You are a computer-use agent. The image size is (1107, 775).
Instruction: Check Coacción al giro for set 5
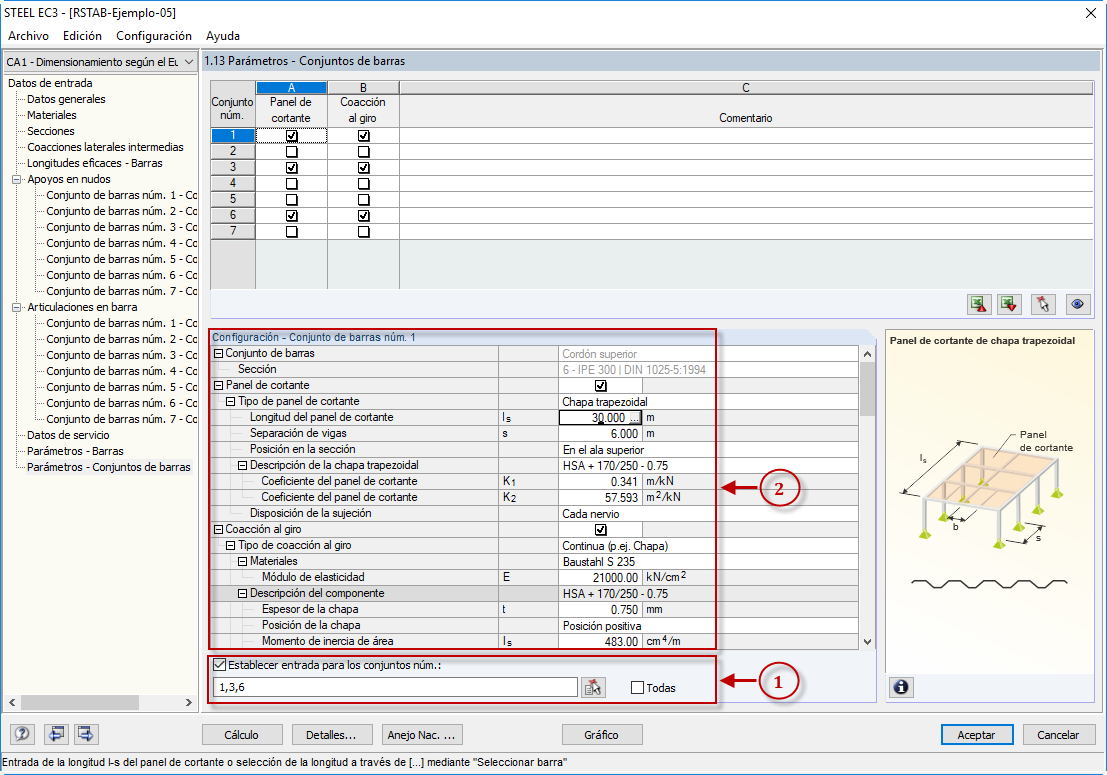point(364,200)
